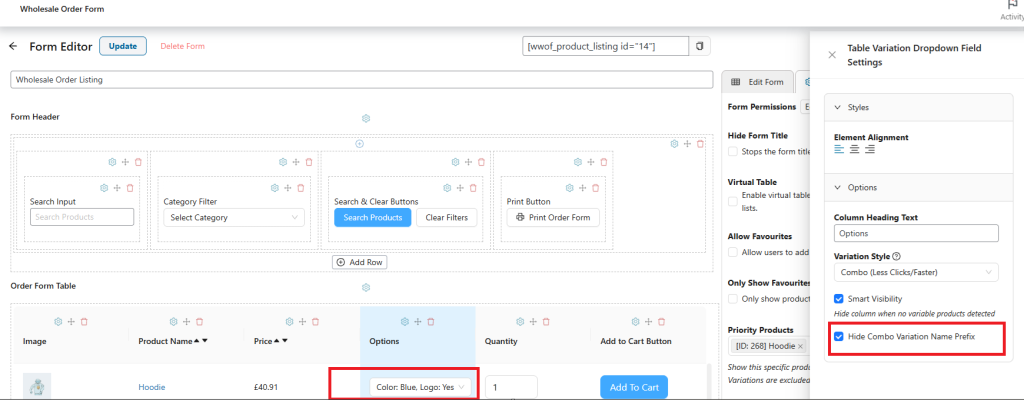This screenshot has height=400, width=1024.
Task: Open Form Header section settings gear
Action: coord(366,118)
